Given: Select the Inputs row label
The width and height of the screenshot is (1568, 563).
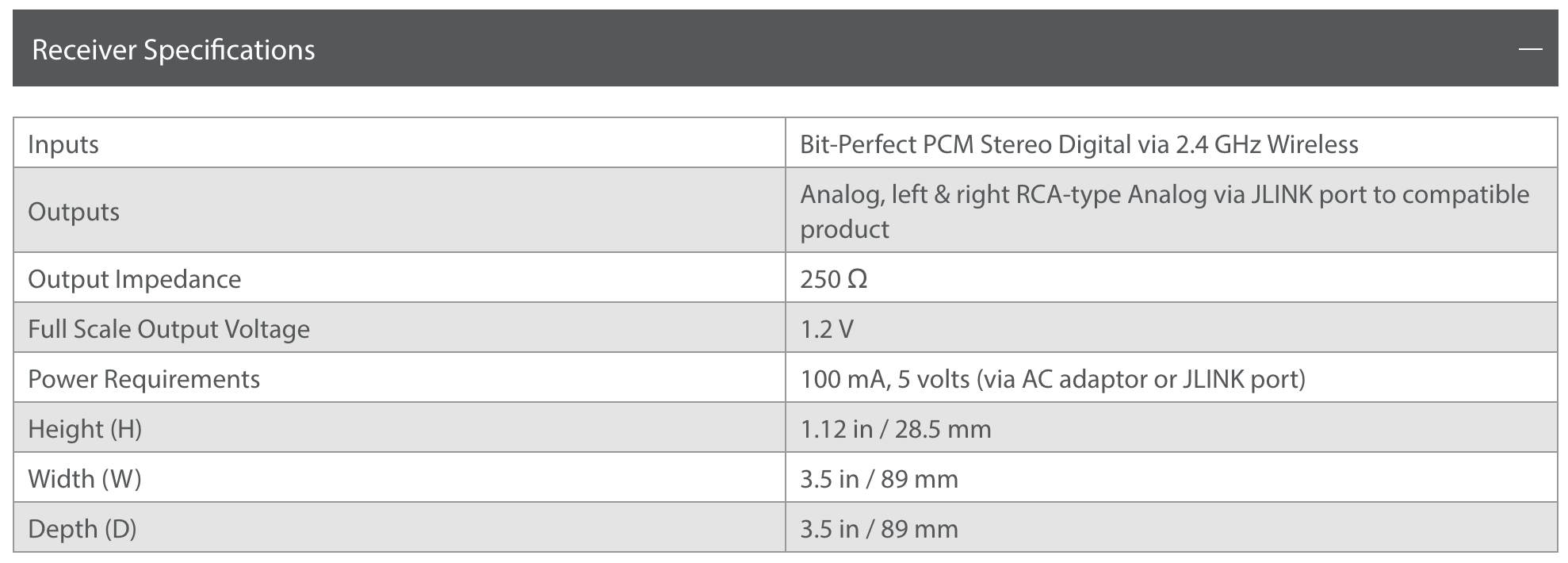Looking at the screenshot, I should pos(63,144).
